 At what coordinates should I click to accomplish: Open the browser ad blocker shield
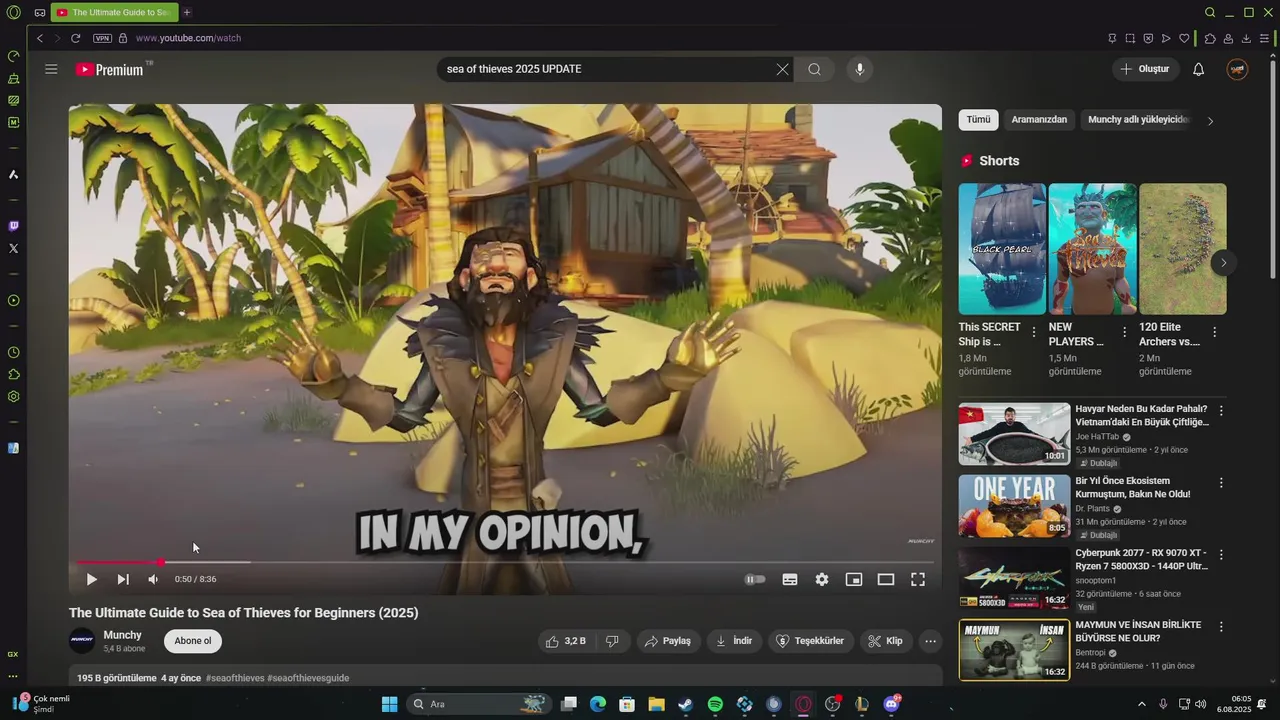click(x=1148, y=38)
